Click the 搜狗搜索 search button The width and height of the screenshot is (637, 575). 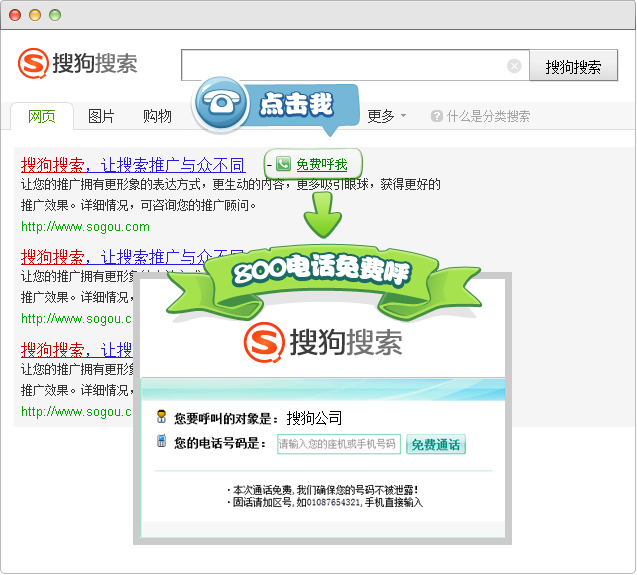coord(573,65)
